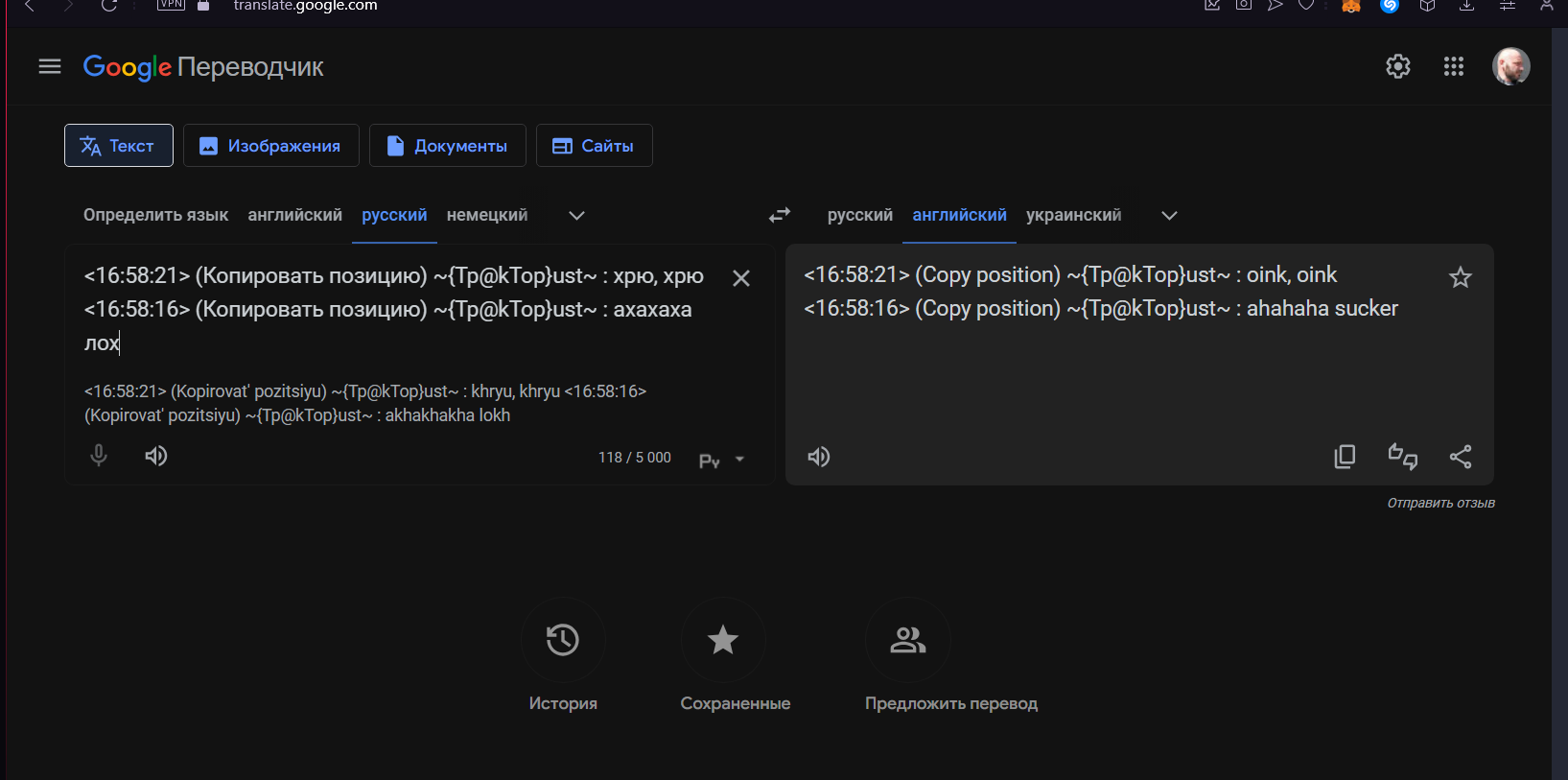Screen dimensions: 1568x780
Task: Clear the source text with X
Action: [740, 278]
